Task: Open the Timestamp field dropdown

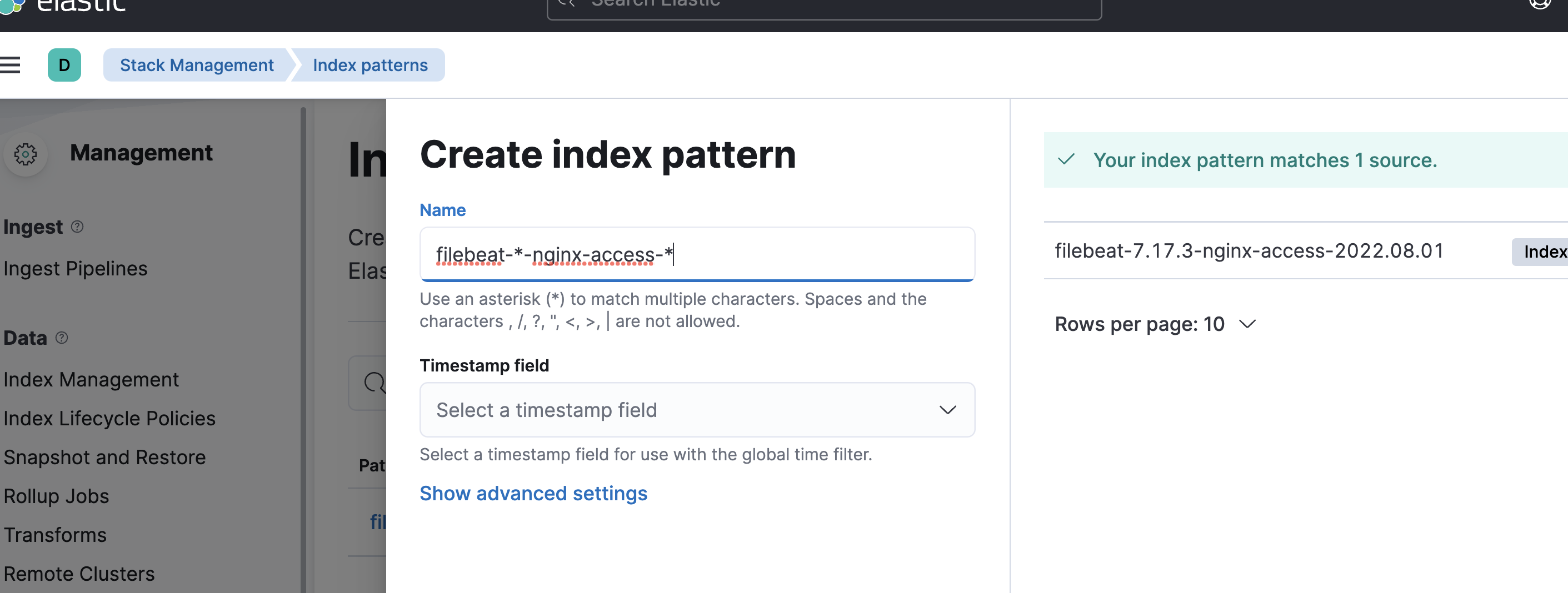Action: 697,410
